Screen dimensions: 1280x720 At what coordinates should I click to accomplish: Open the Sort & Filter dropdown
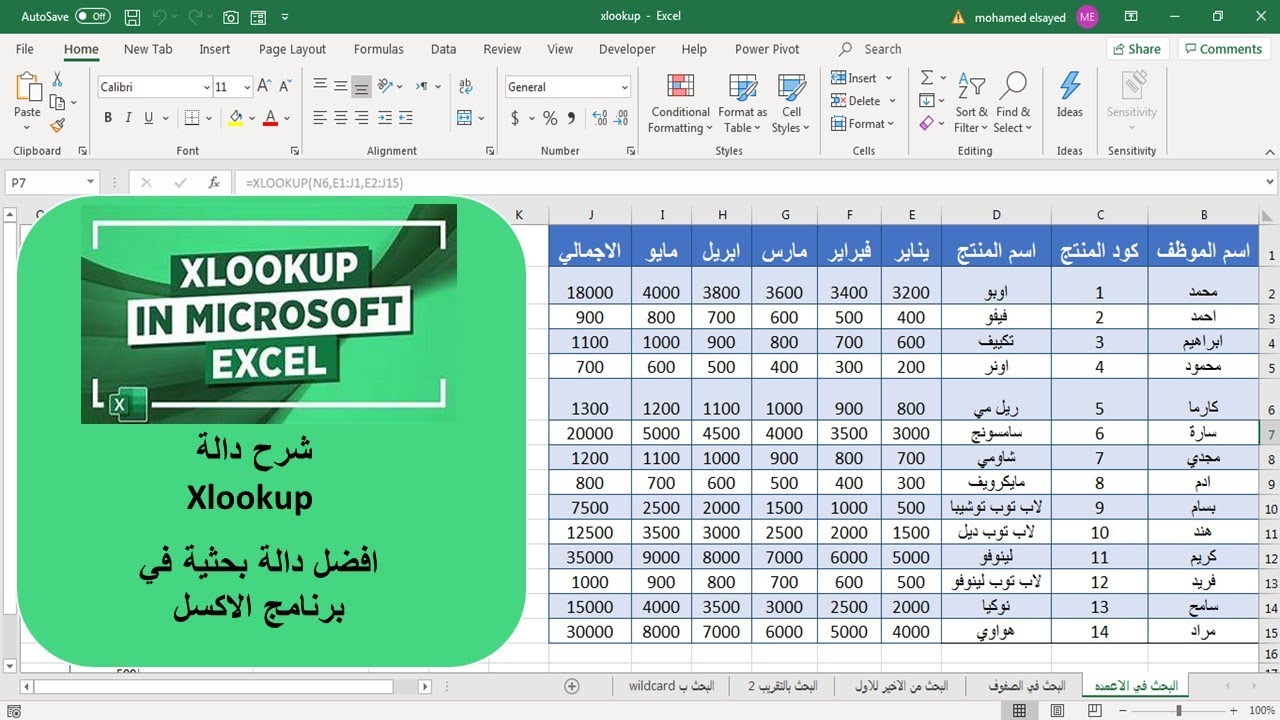point(971,103)
